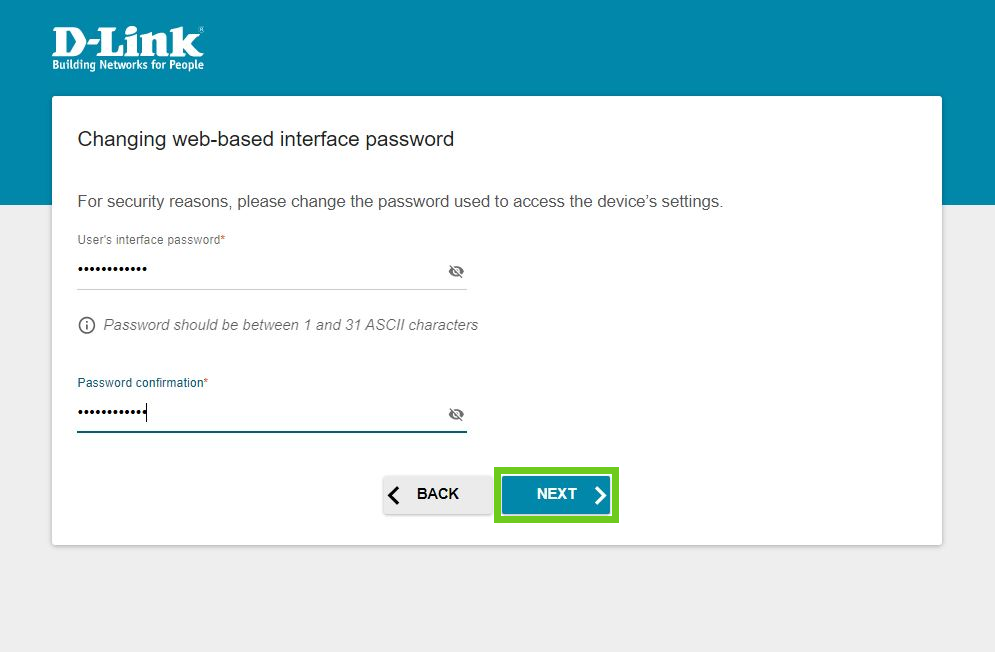Show the user's interface password
Screen dimensions: 995x652
point(456,271)
